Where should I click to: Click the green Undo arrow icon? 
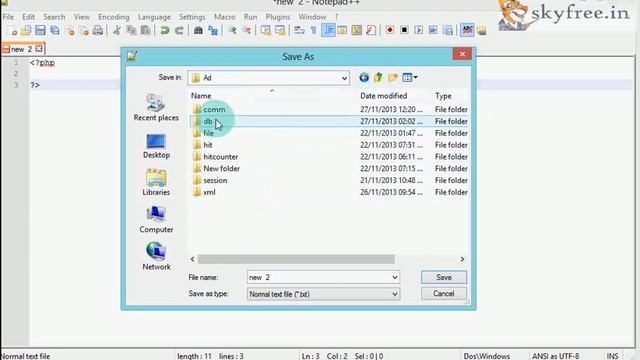coord(165,31)
